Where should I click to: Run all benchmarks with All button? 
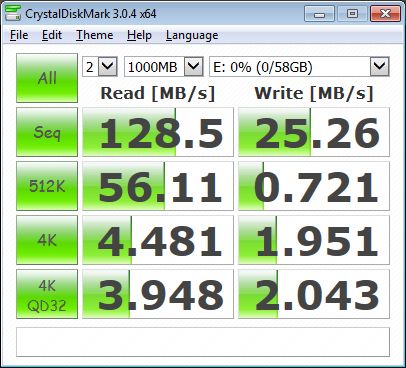coord(47,78)
